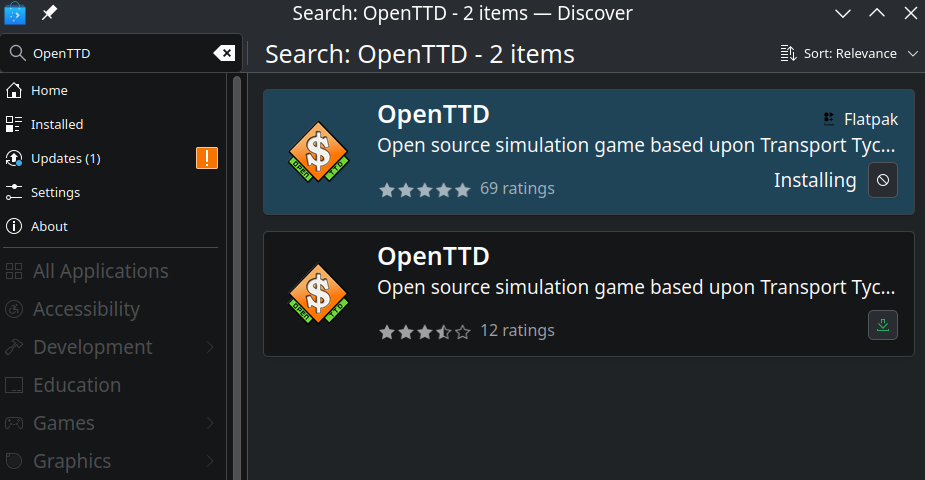Click the OpenTTD search field

[x=122, y=53]
